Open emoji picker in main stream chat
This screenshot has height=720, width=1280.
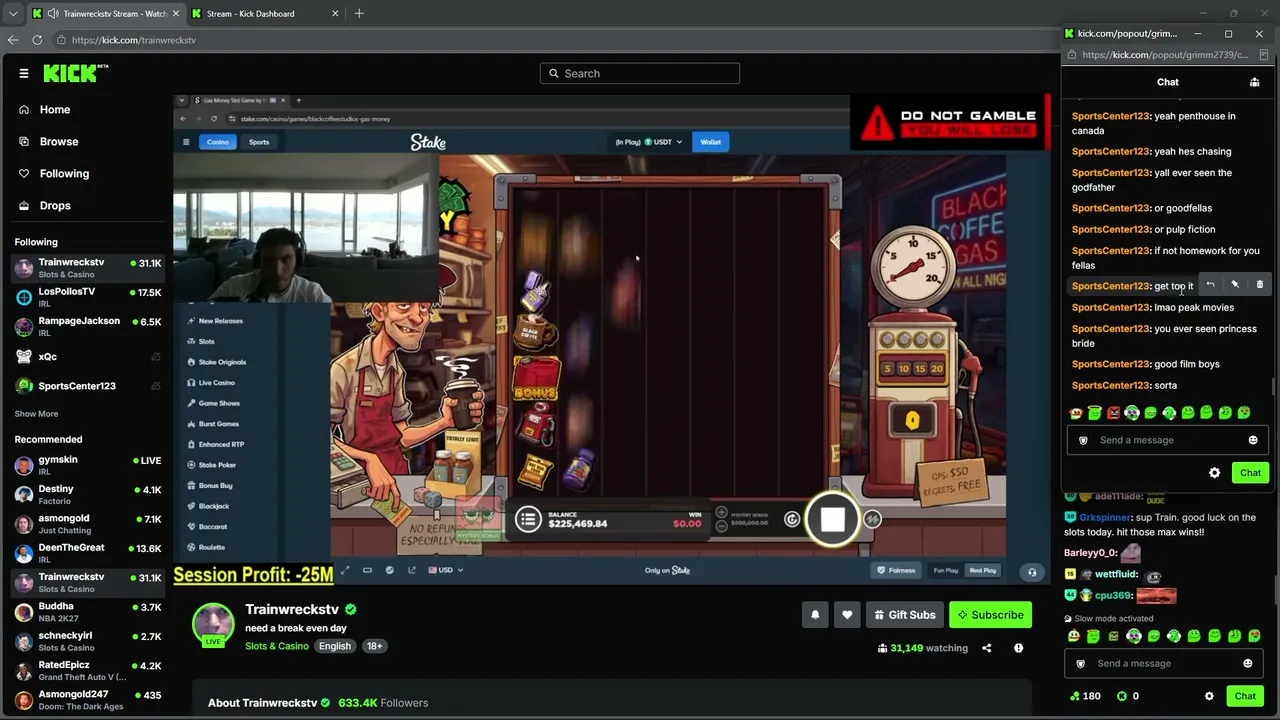1247,663
